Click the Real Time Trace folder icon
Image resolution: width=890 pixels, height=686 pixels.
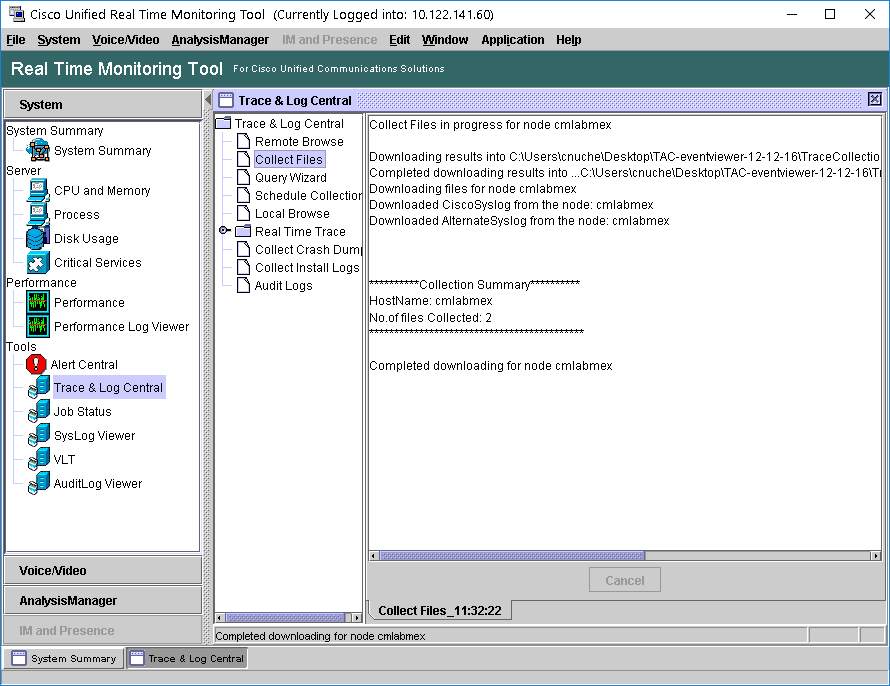tap(244, 232)
